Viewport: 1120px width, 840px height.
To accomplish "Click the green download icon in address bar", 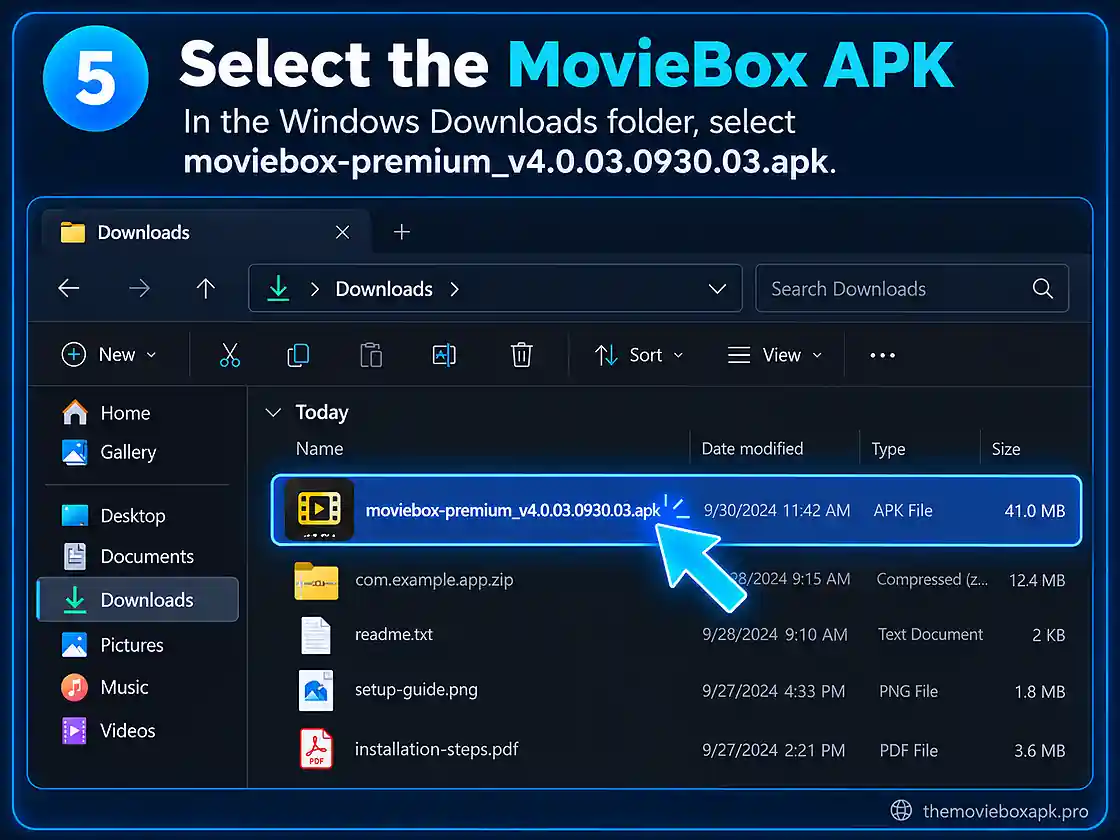I will (x=278, y=289).
